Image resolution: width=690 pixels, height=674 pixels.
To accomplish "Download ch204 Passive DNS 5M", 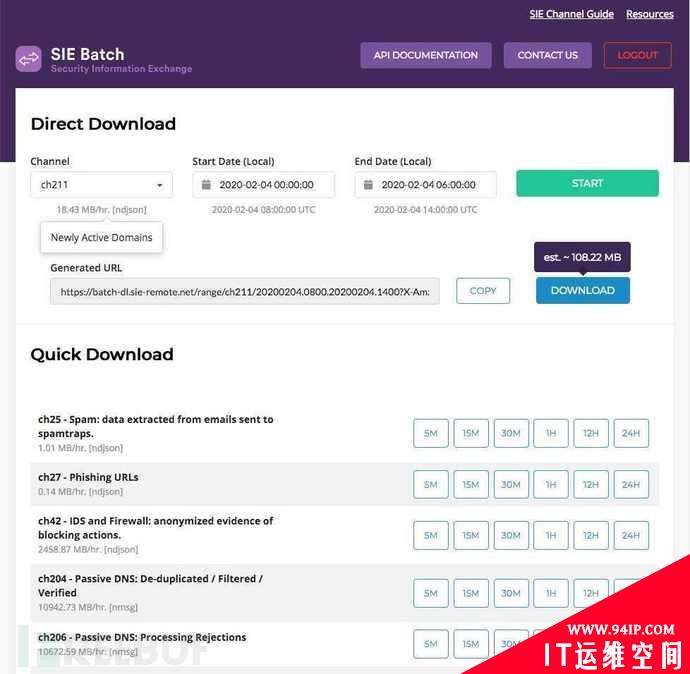I will 431,593.
